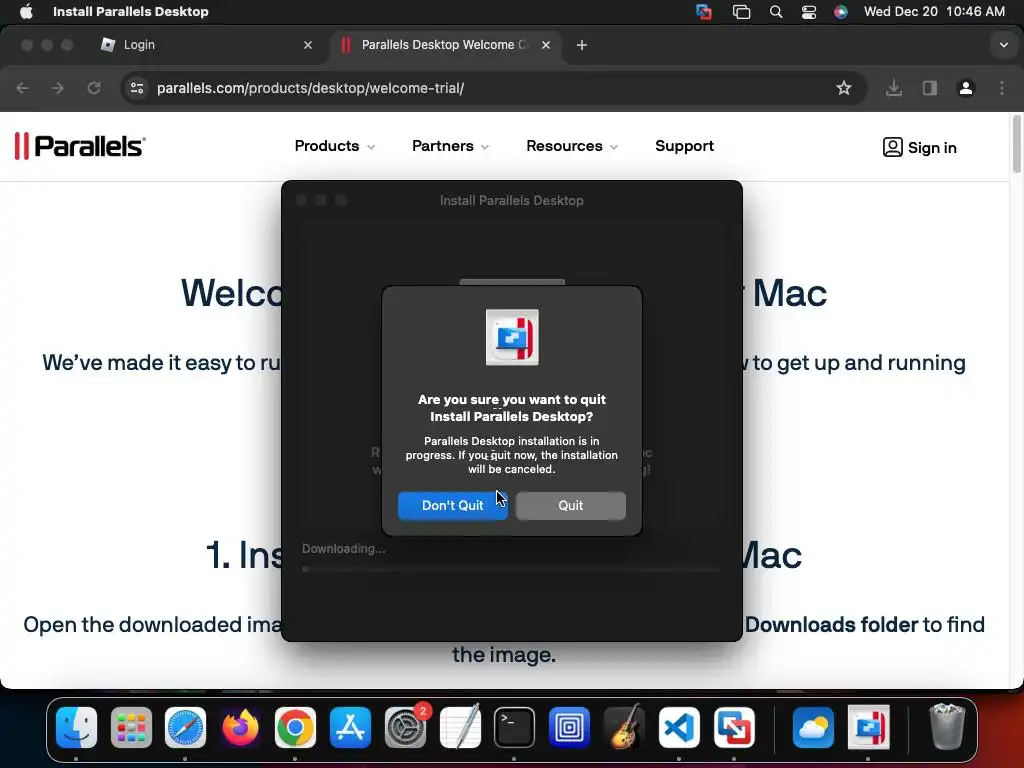Open Terminal from the Dock
This screenshot has height=768, width=1024.
coord(515,728)
